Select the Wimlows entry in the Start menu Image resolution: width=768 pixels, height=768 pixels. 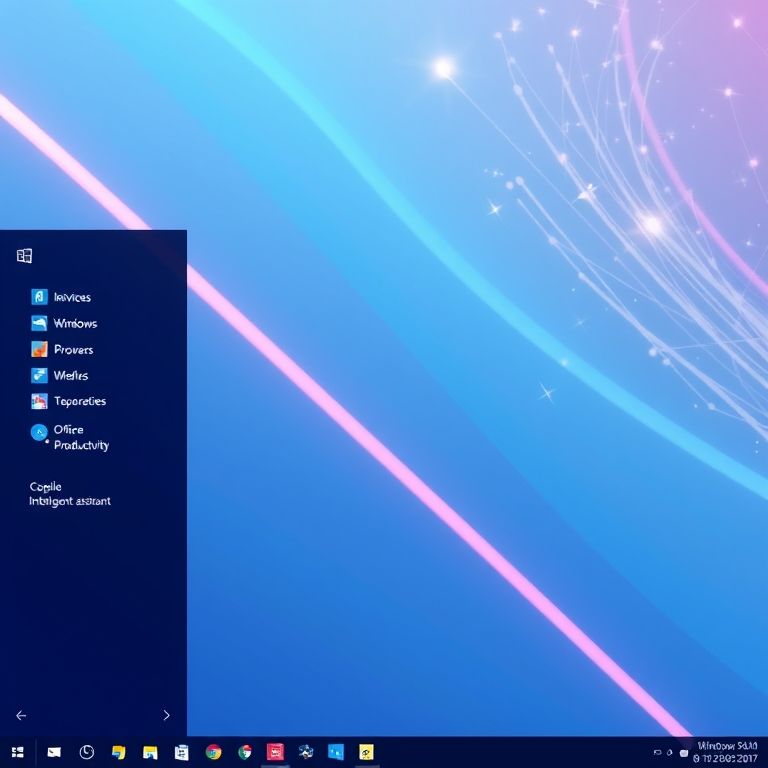(x=75, y=323)
